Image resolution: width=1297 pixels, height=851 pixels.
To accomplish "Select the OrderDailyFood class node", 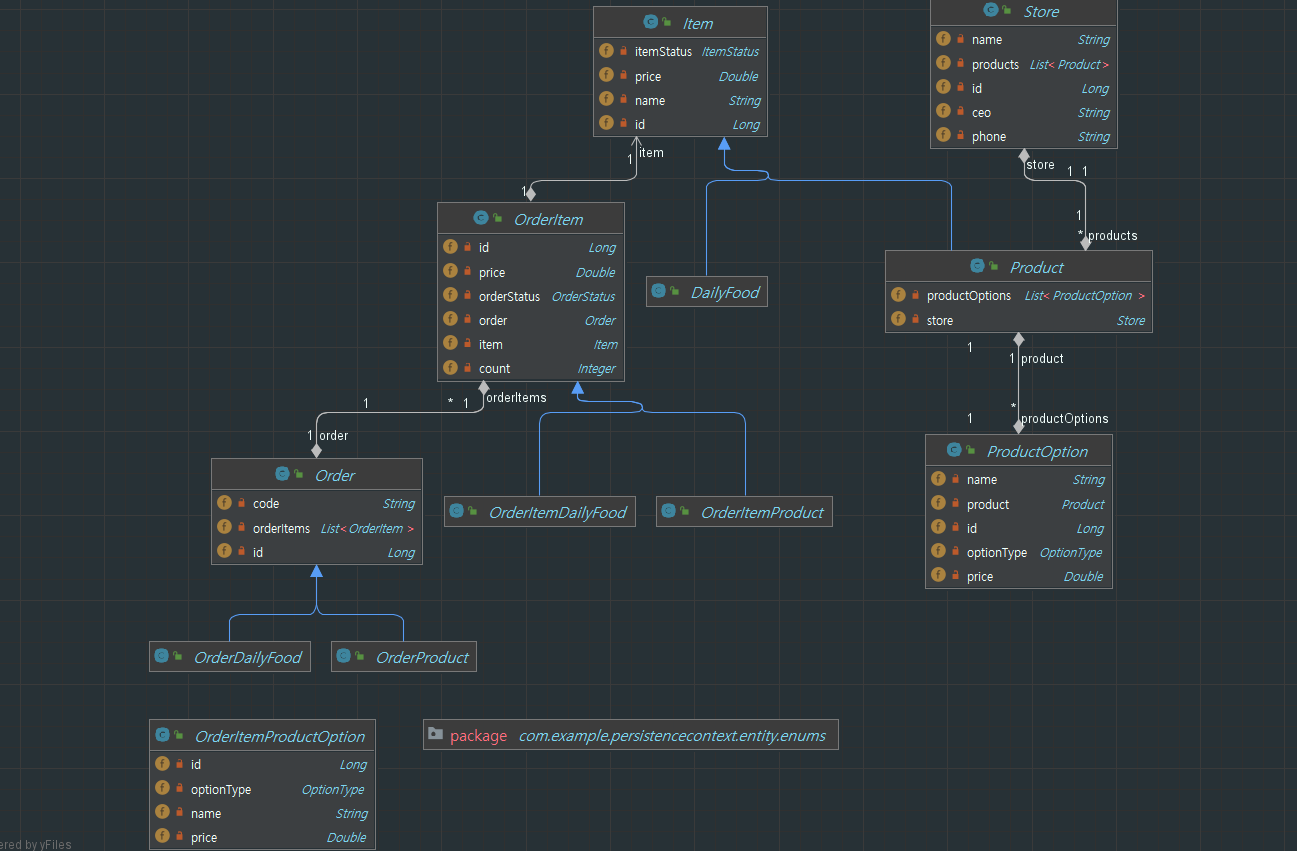I will (x=229, y=657).
